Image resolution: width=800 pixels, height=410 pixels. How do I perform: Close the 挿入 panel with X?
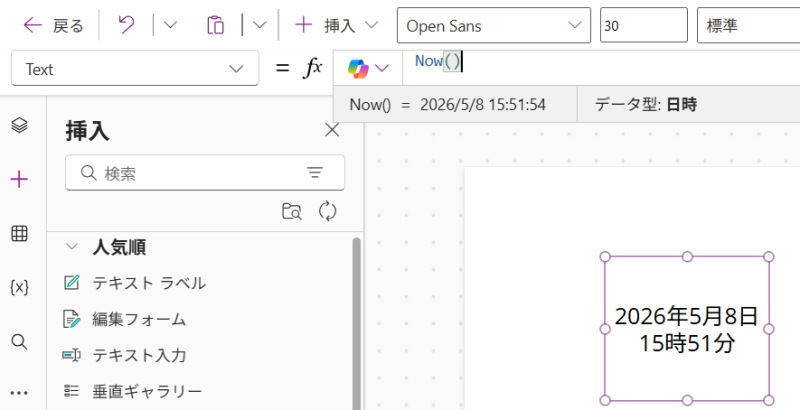332,131
